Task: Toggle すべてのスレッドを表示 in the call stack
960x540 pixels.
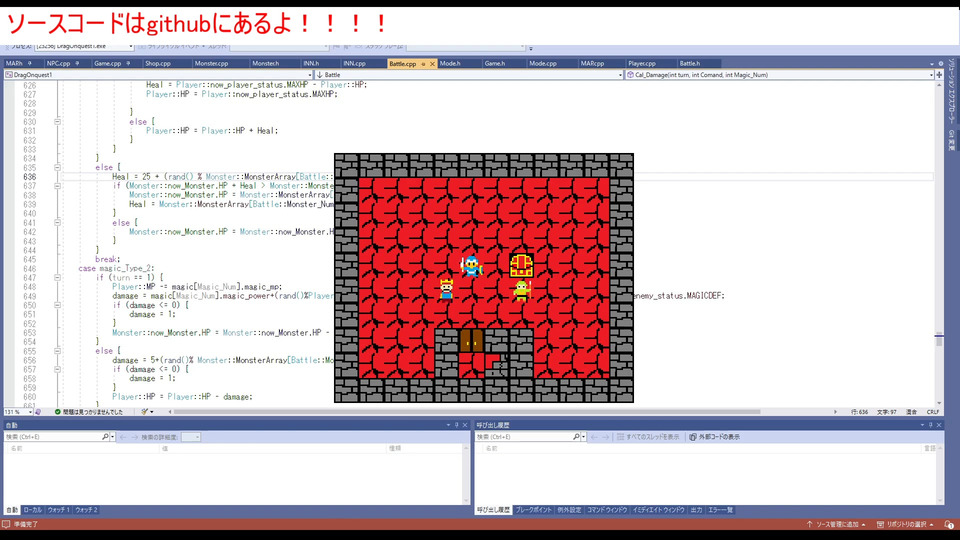Action: pos(648,437)
